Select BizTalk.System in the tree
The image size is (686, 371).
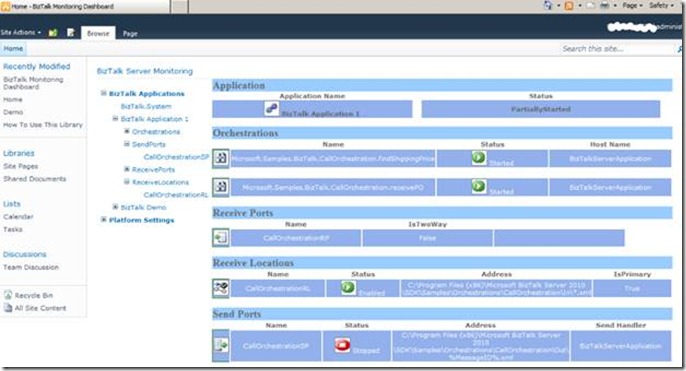coord(146,106)
